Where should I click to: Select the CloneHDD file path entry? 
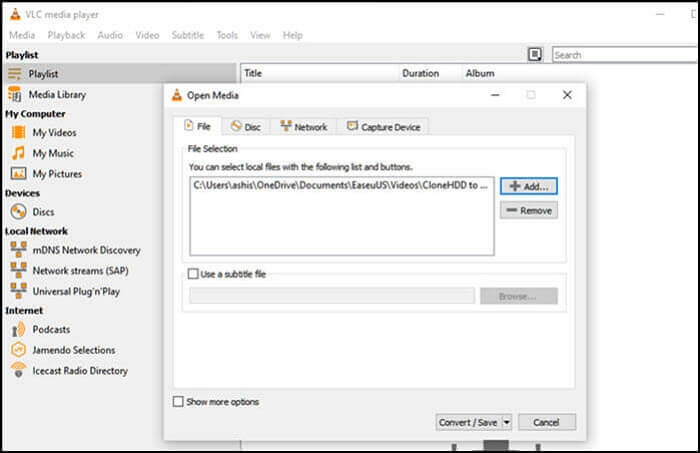pyautogui.click(x=341, y=185)
